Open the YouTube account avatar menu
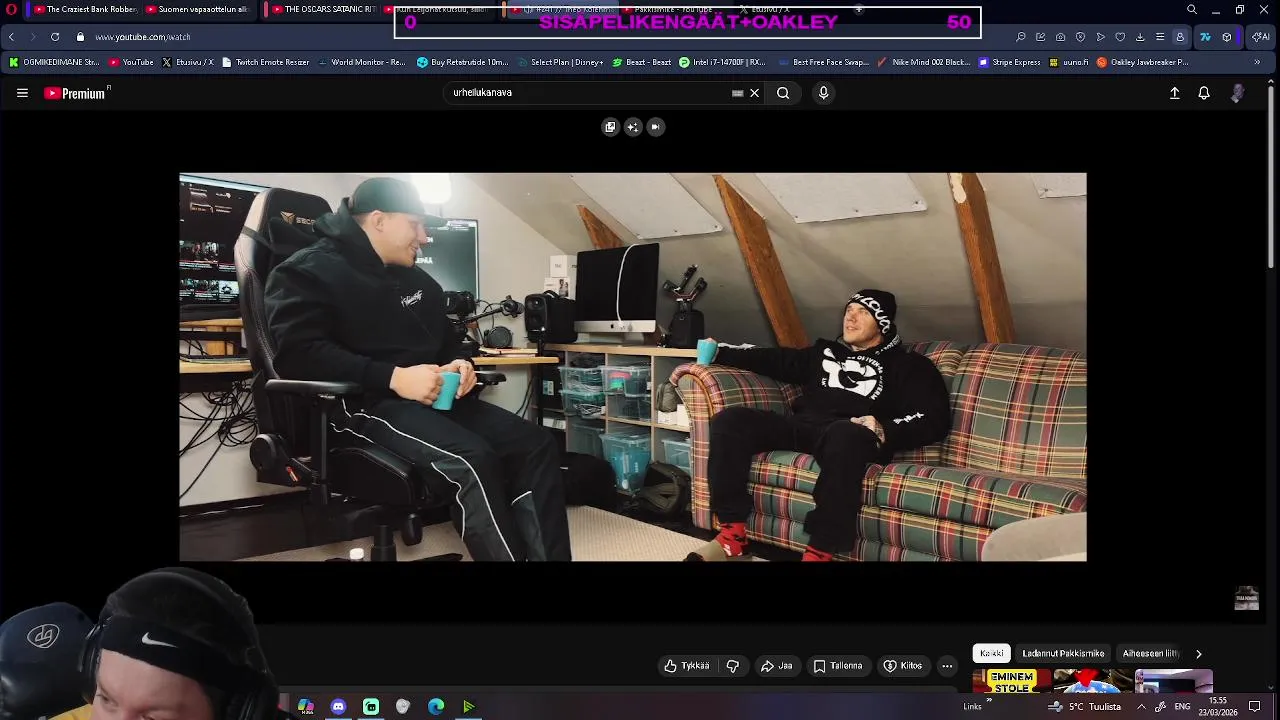1280x720 pixels. tap(1238, 93)
